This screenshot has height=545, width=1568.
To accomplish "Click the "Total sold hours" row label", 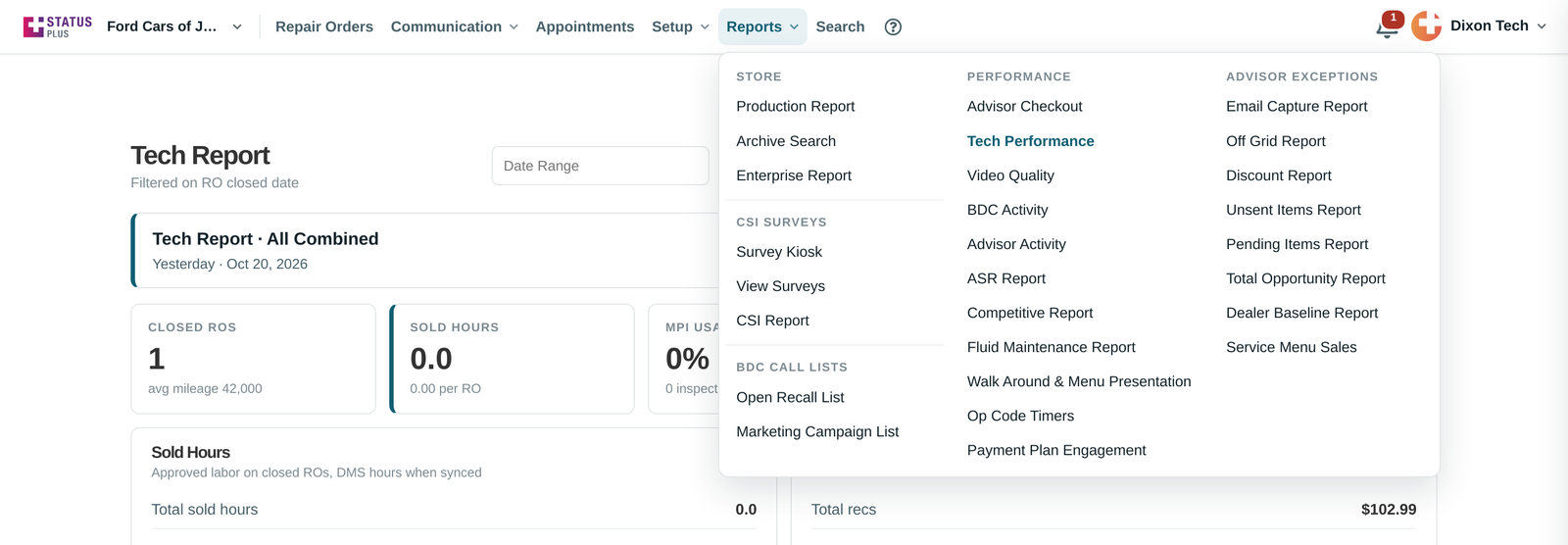I will 205,510.
